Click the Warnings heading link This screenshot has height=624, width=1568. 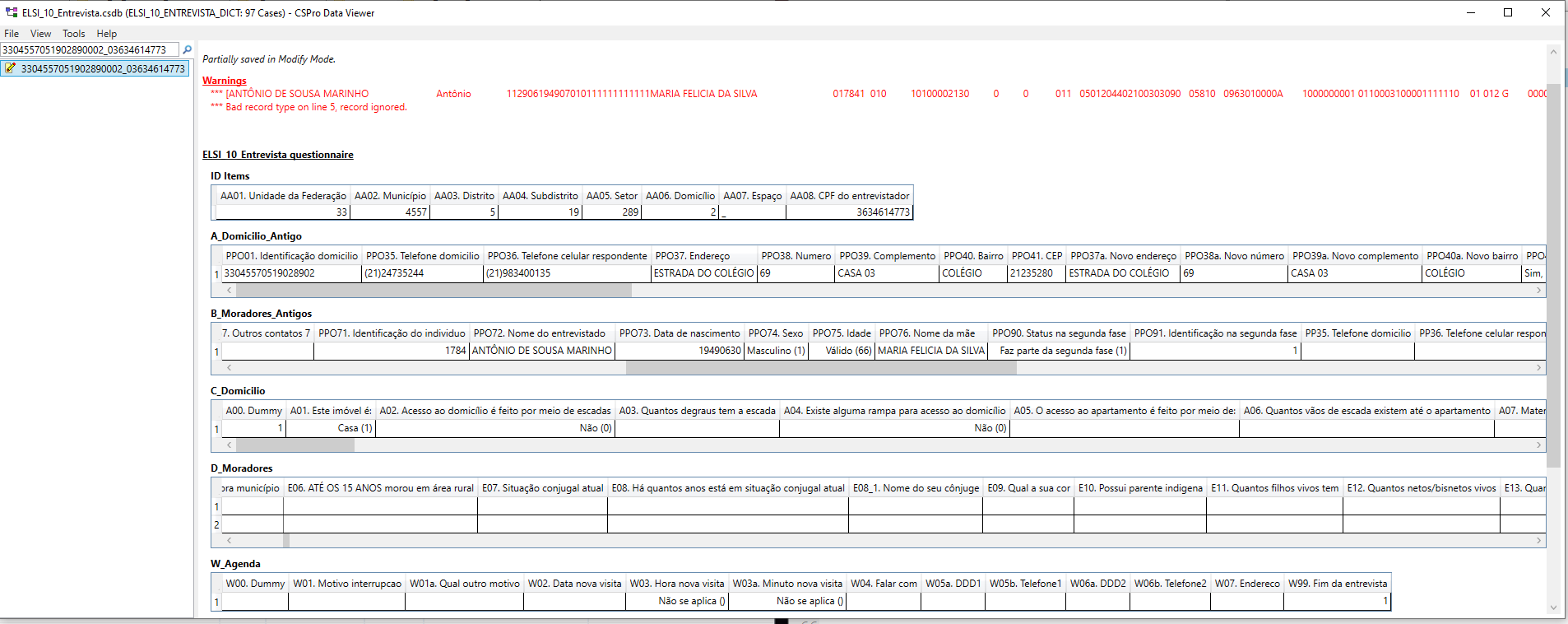[225, 81]
